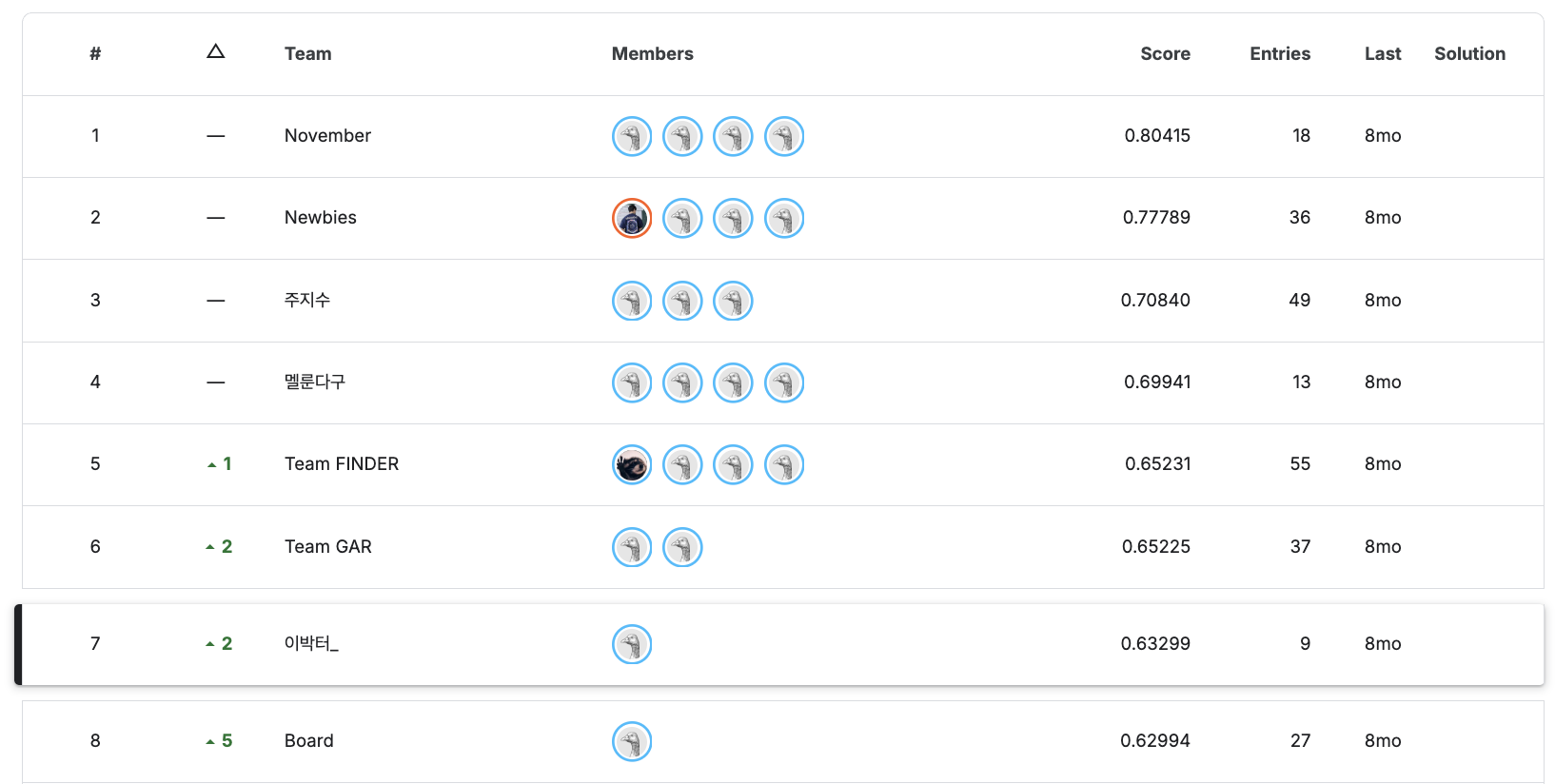Click the Members column header
Viewport: 1555px width, 784px height.
[652, 54]
